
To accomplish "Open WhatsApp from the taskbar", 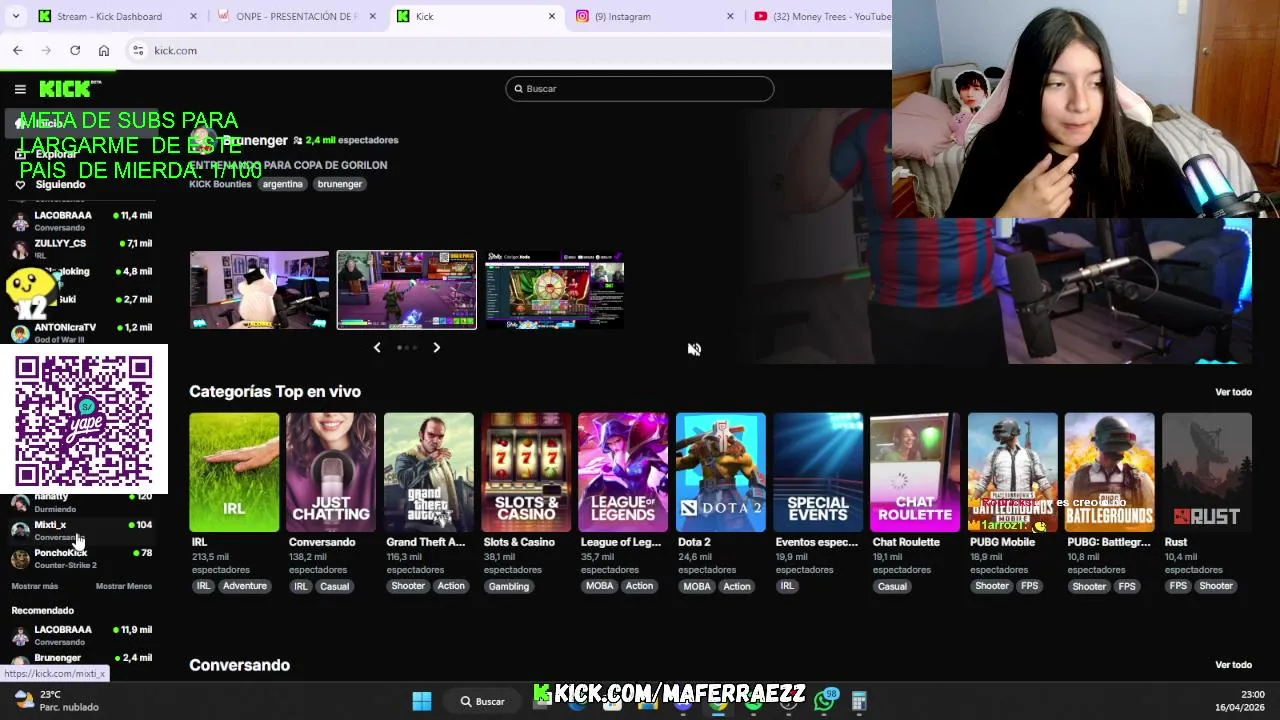I will click(x=824, y=701).
